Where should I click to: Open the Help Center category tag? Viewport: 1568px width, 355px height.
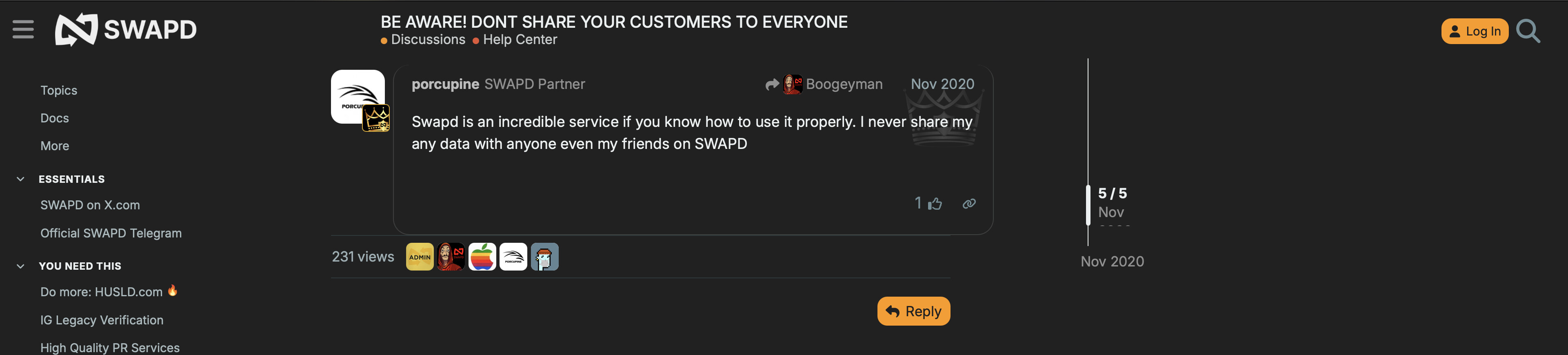click(519, 40)
